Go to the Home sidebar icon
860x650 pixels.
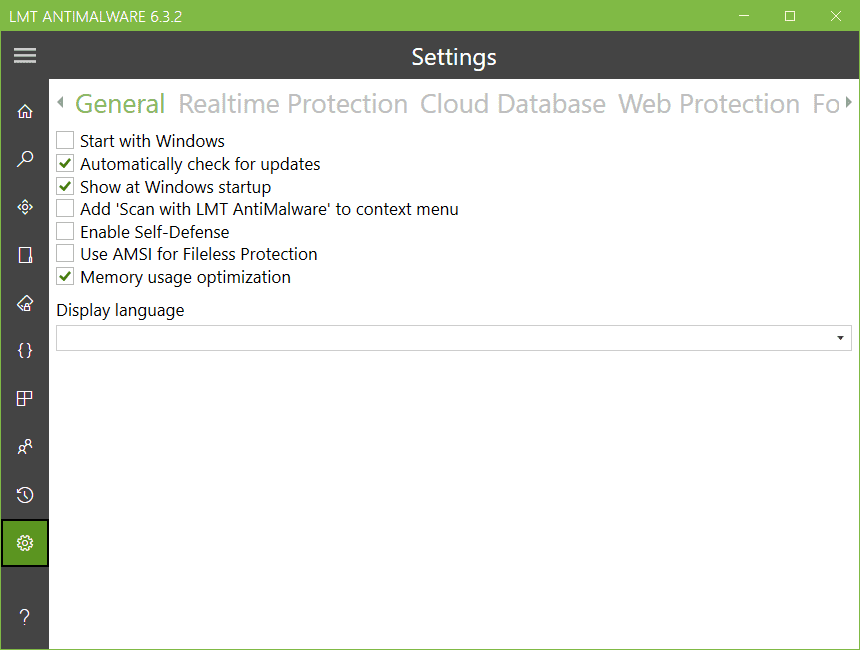coord(25,112)
